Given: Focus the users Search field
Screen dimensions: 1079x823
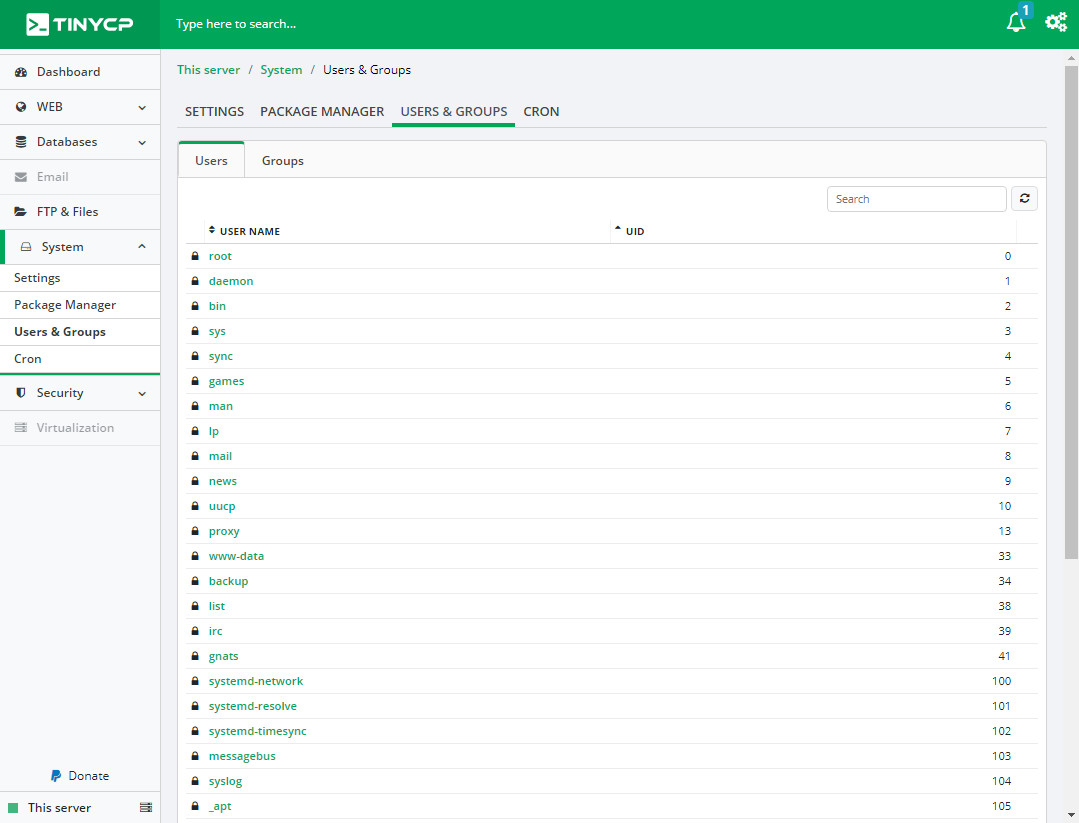Looking at the screenshot, I should coord(917,199).
